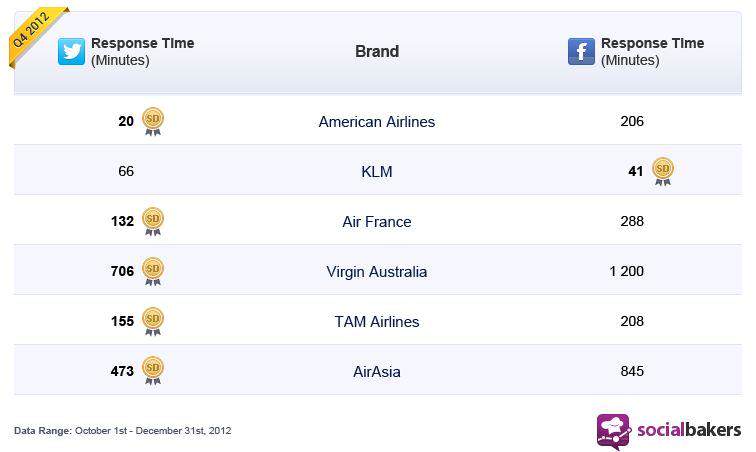
Task: Click the Facebook Response Time header
Action: (652, 51)
